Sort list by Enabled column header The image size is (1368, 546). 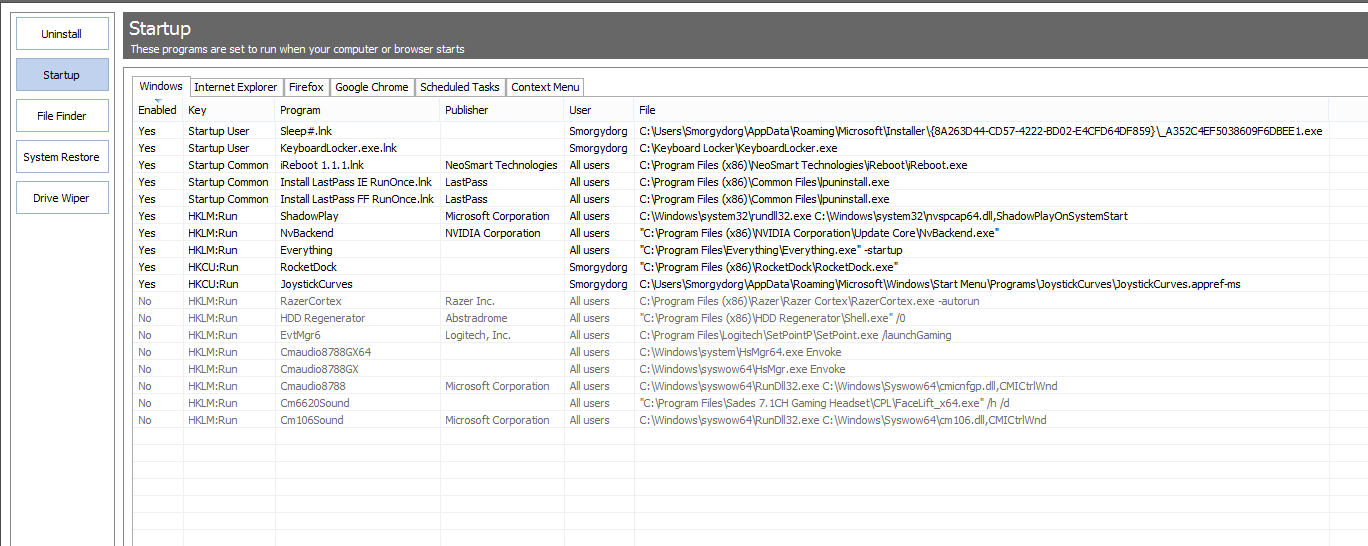[157, 110]
